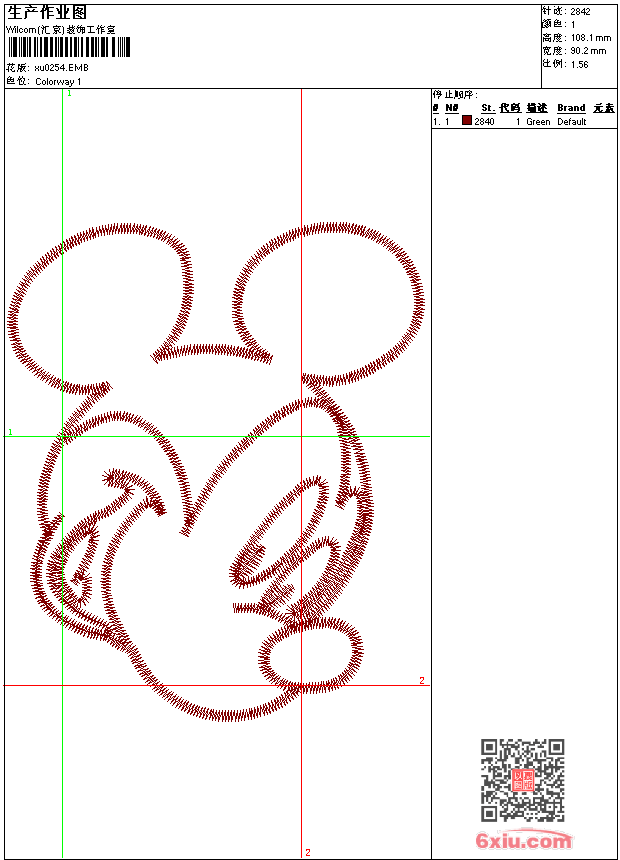Click the file name xu0254.EMB

[61, 67]
